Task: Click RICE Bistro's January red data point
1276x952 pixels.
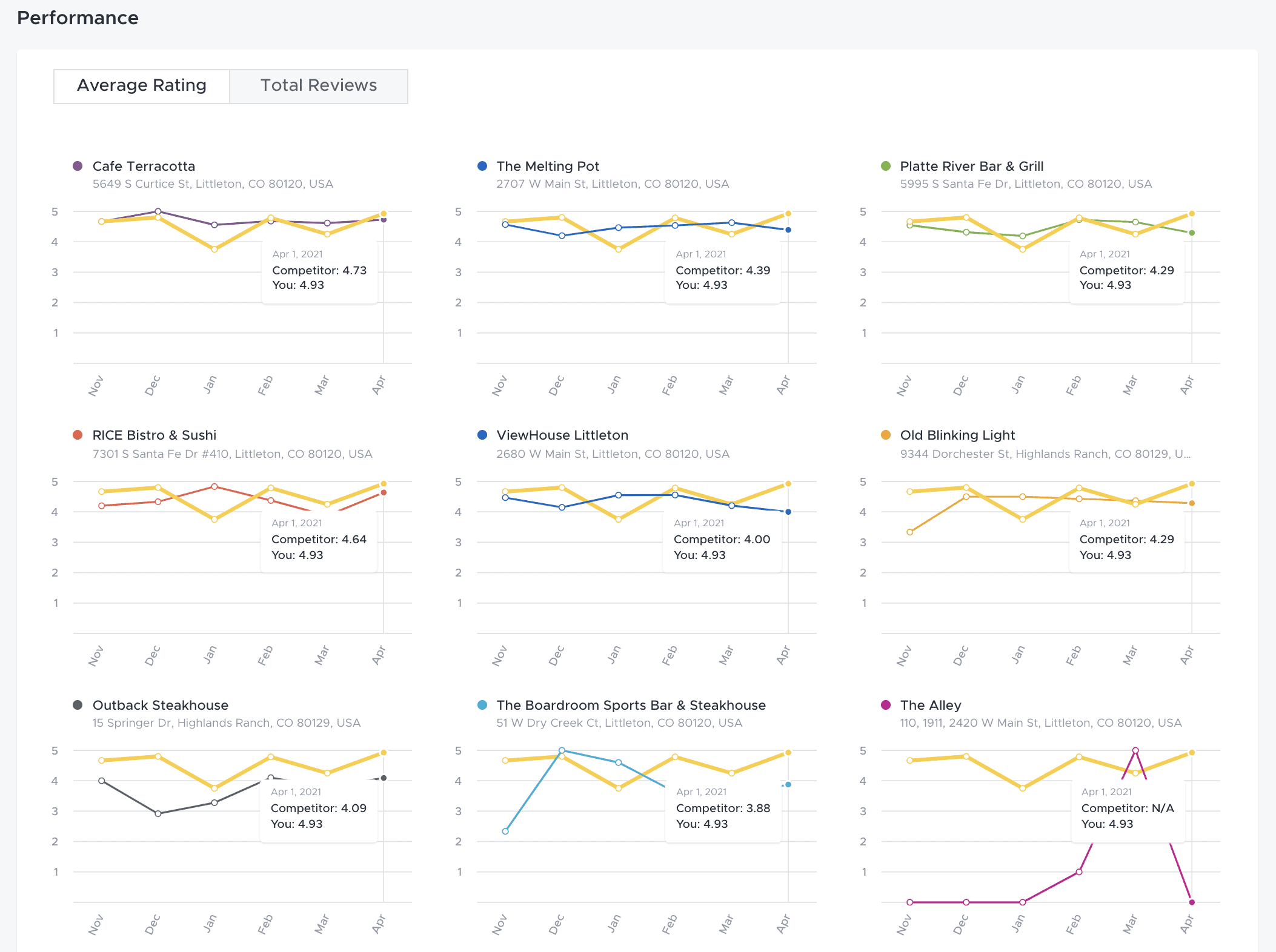Action: click(214, 486)
